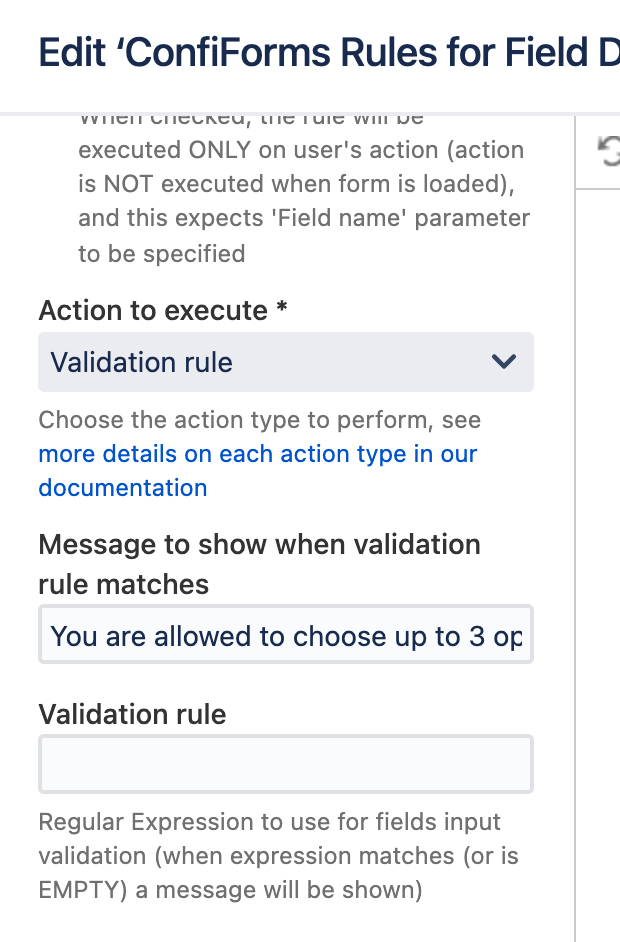Click the message showing 'up to 3 options'

tap(286, 634)
